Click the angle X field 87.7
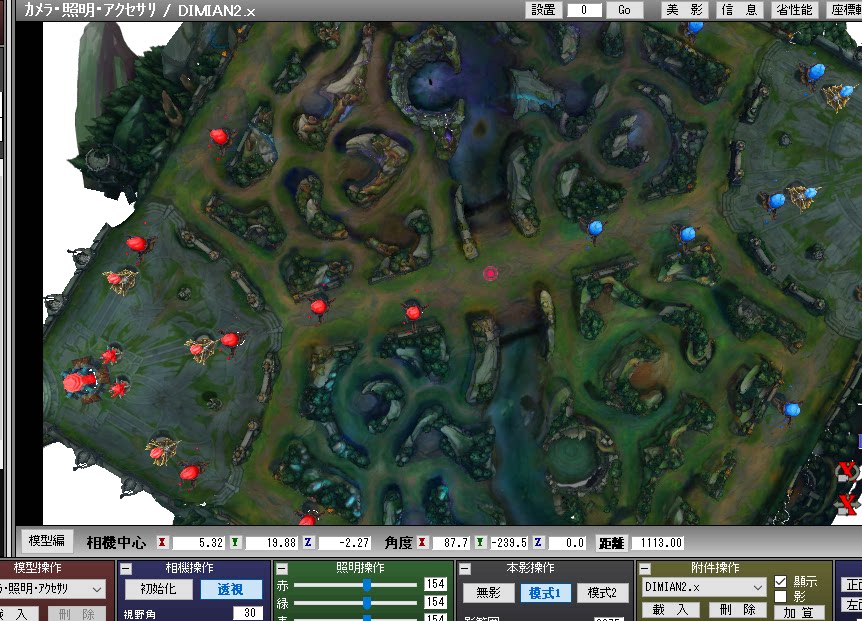This screenshot has height=621, width=862. pos(450,543)
